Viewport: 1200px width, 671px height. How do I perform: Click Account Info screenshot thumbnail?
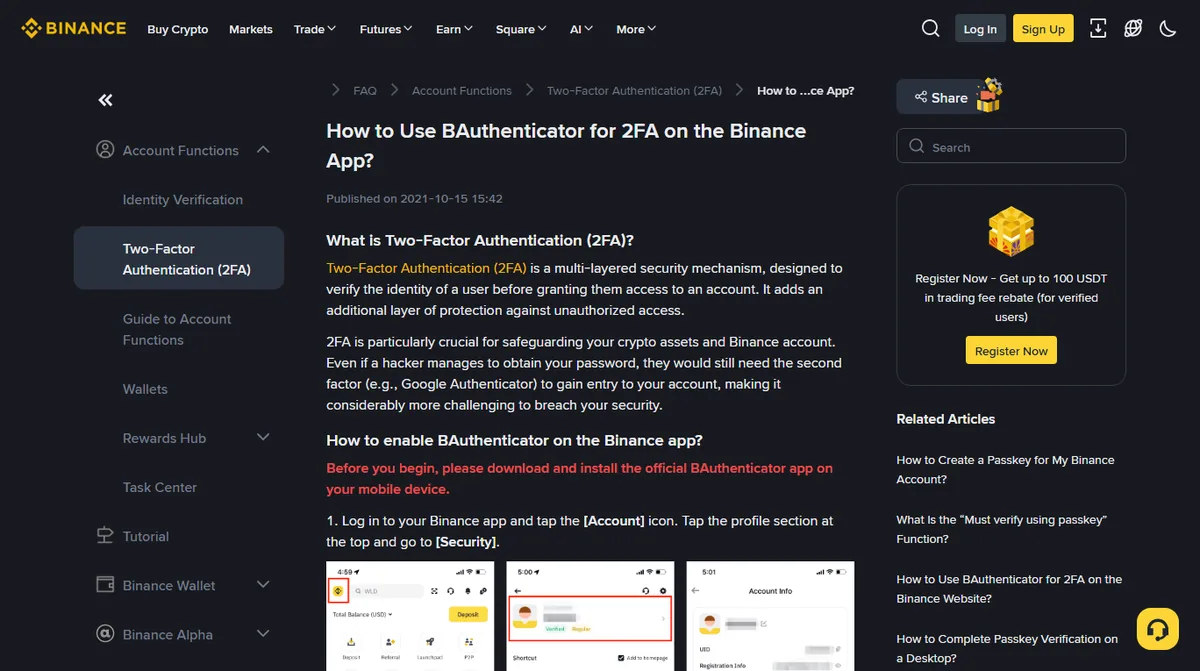[x=770, y=616]
